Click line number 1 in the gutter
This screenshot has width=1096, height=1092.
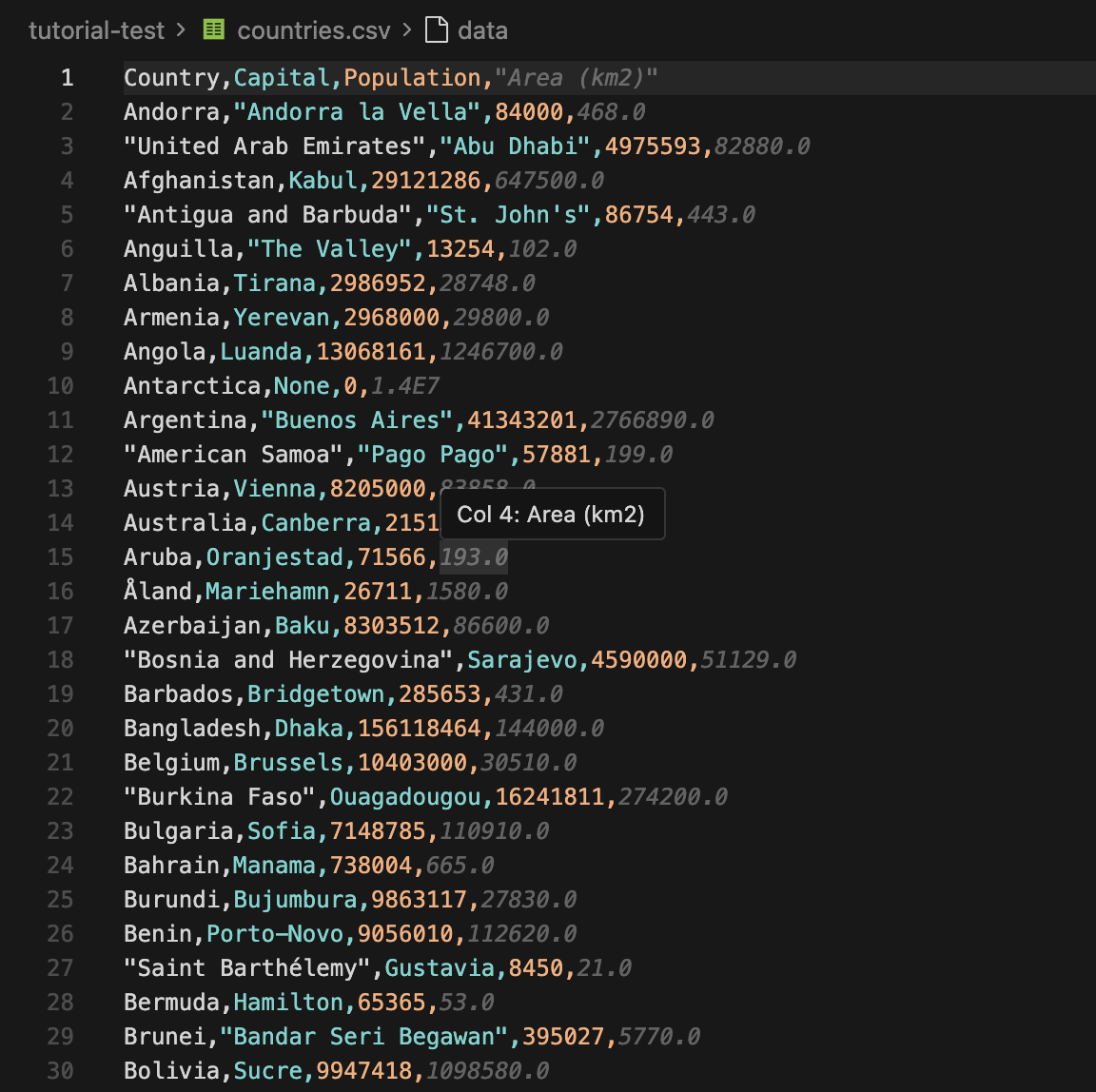[68, 78]
